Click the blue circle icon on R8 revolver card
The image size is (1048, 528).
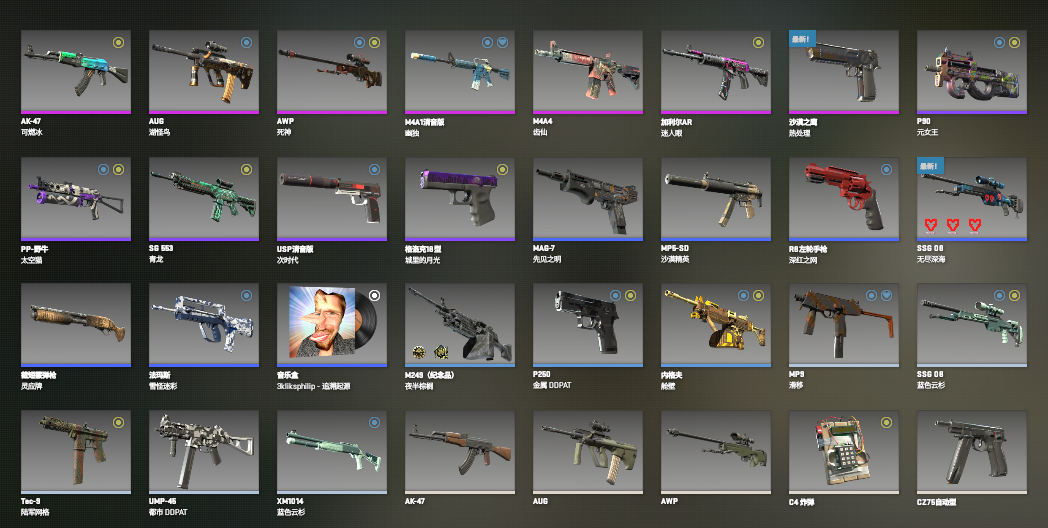pos(886,170)
